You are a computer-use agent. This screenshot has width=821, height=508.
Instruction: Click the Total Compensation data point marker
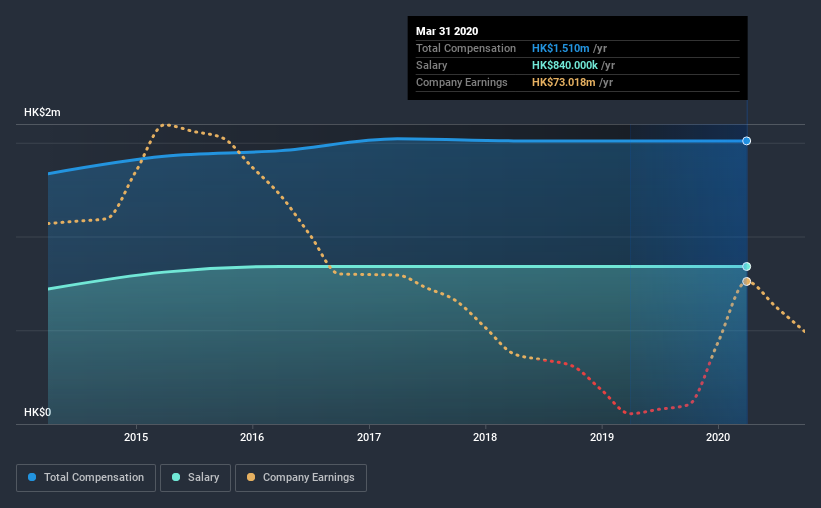747,141
